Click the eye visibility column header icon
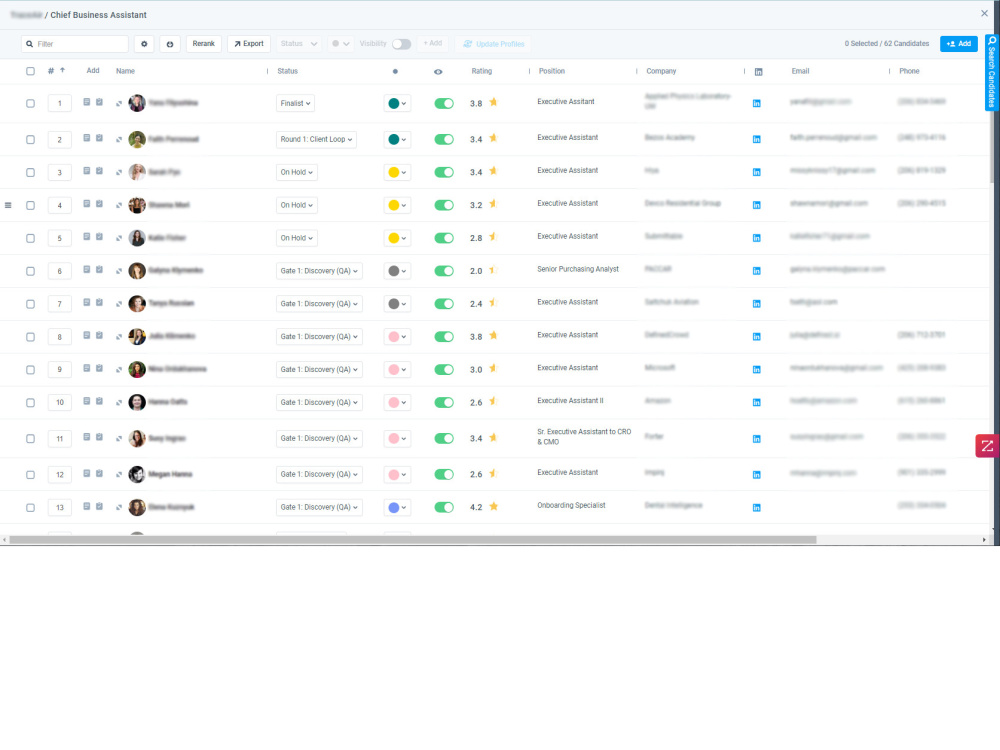1000x750 pixels. [x=438, y=72]
